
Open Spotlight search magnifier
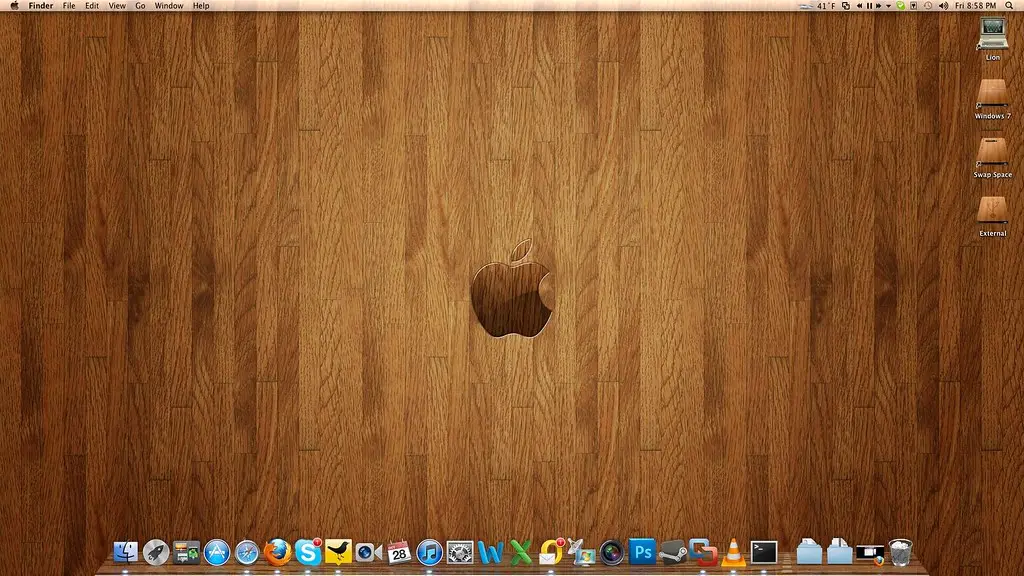tap(1009, 6)
